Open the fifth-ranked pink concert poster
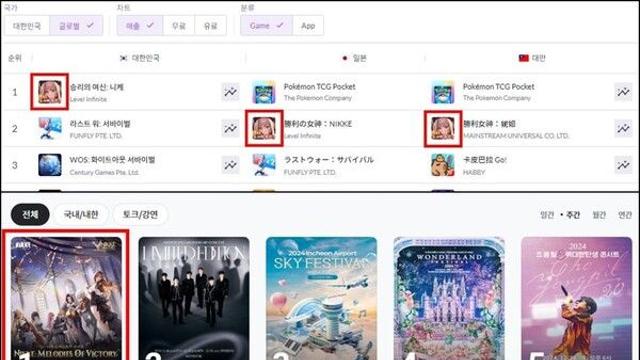 click(576, 298)
